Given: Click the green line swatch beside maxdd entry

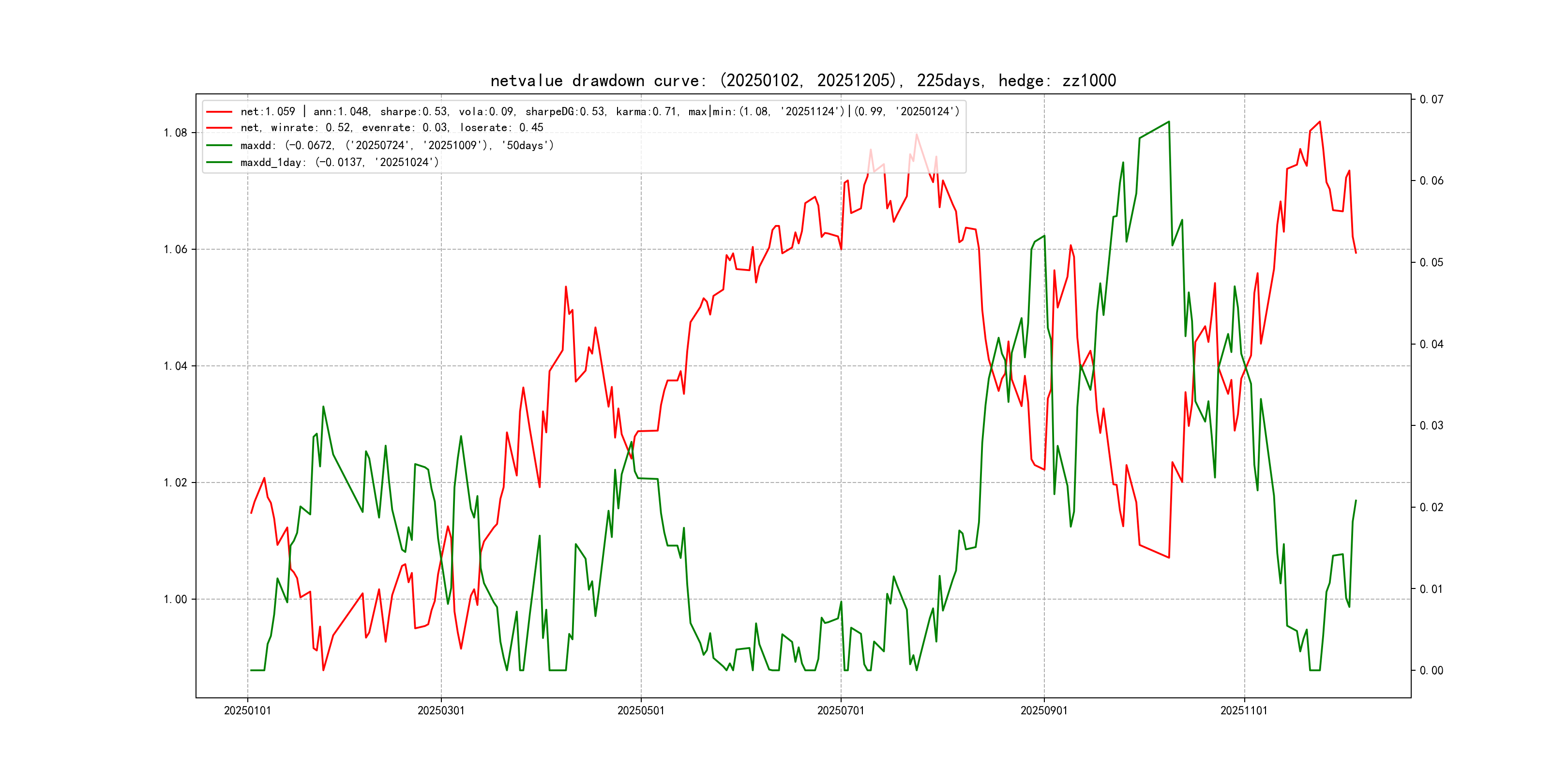Looking at the screenshot, I should tap(219, 146).
